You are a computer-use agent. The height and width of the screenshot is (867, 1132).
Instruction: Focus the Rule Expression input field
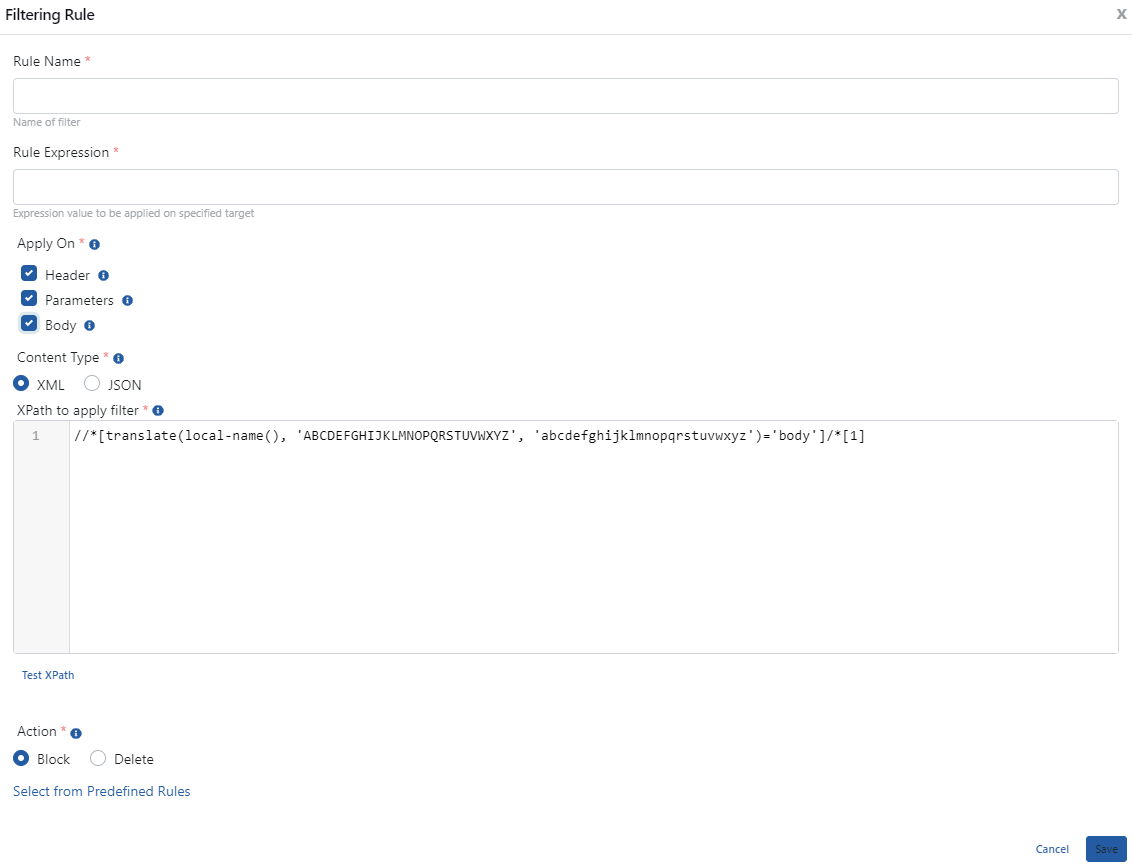coord(565,187)
